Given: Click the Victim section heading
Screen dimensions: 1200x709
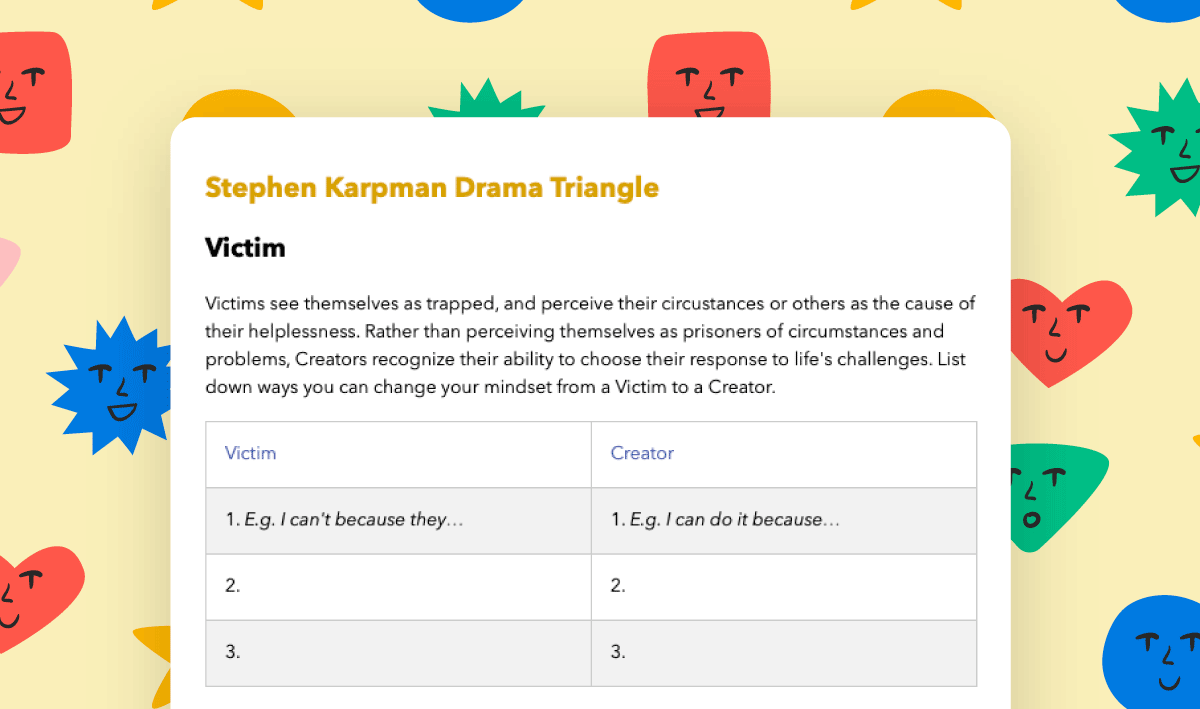Looking at the screenshot, I should point(245,247).
